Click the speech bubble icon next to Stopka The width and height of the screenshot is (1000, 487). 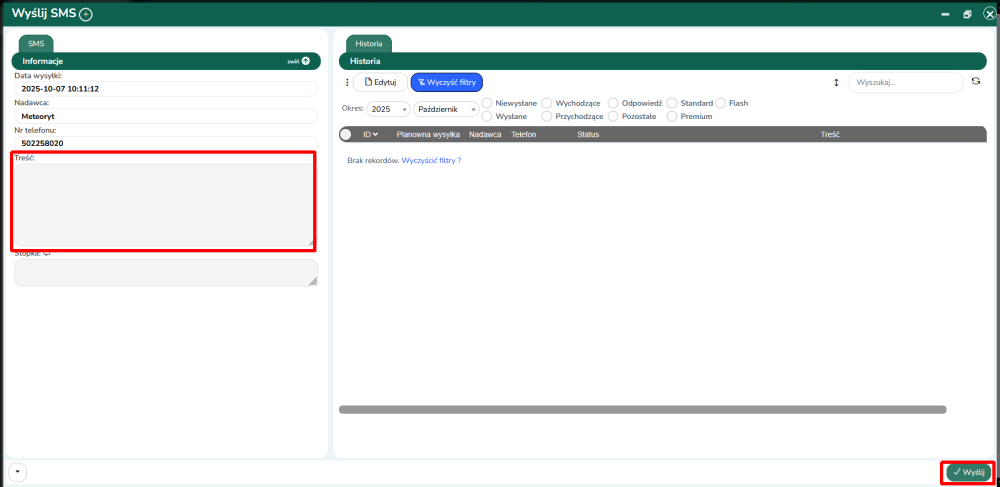(46, 254)
